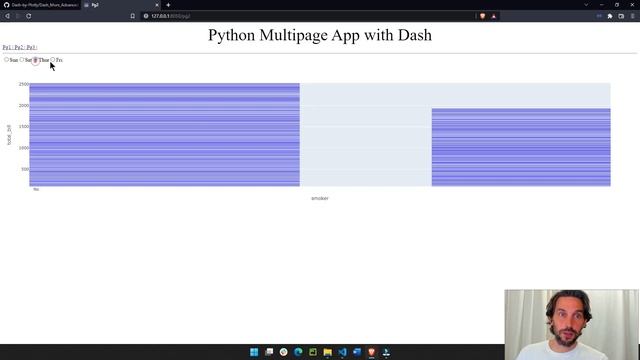This screenshot has height=360, width=640.
Task: Open a new browser tab with plus
Action: click(x=168, y=5)
